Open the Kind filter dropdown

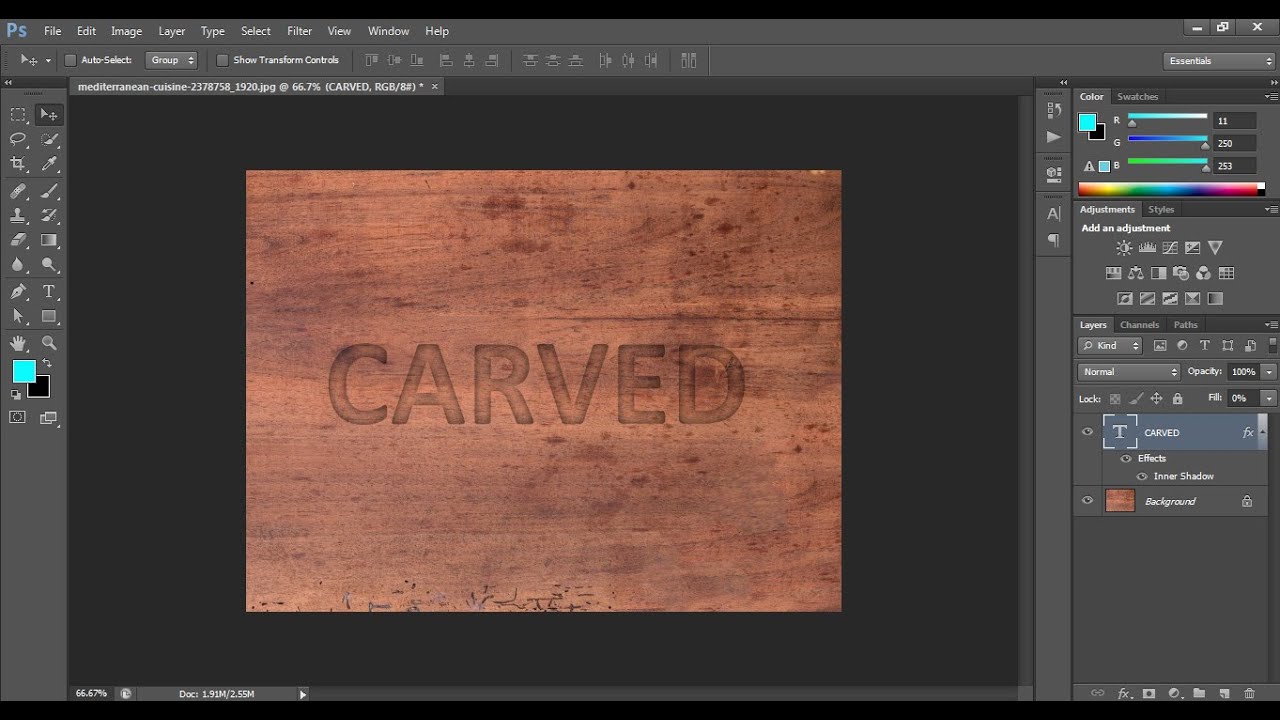(x=1110, y=346)
